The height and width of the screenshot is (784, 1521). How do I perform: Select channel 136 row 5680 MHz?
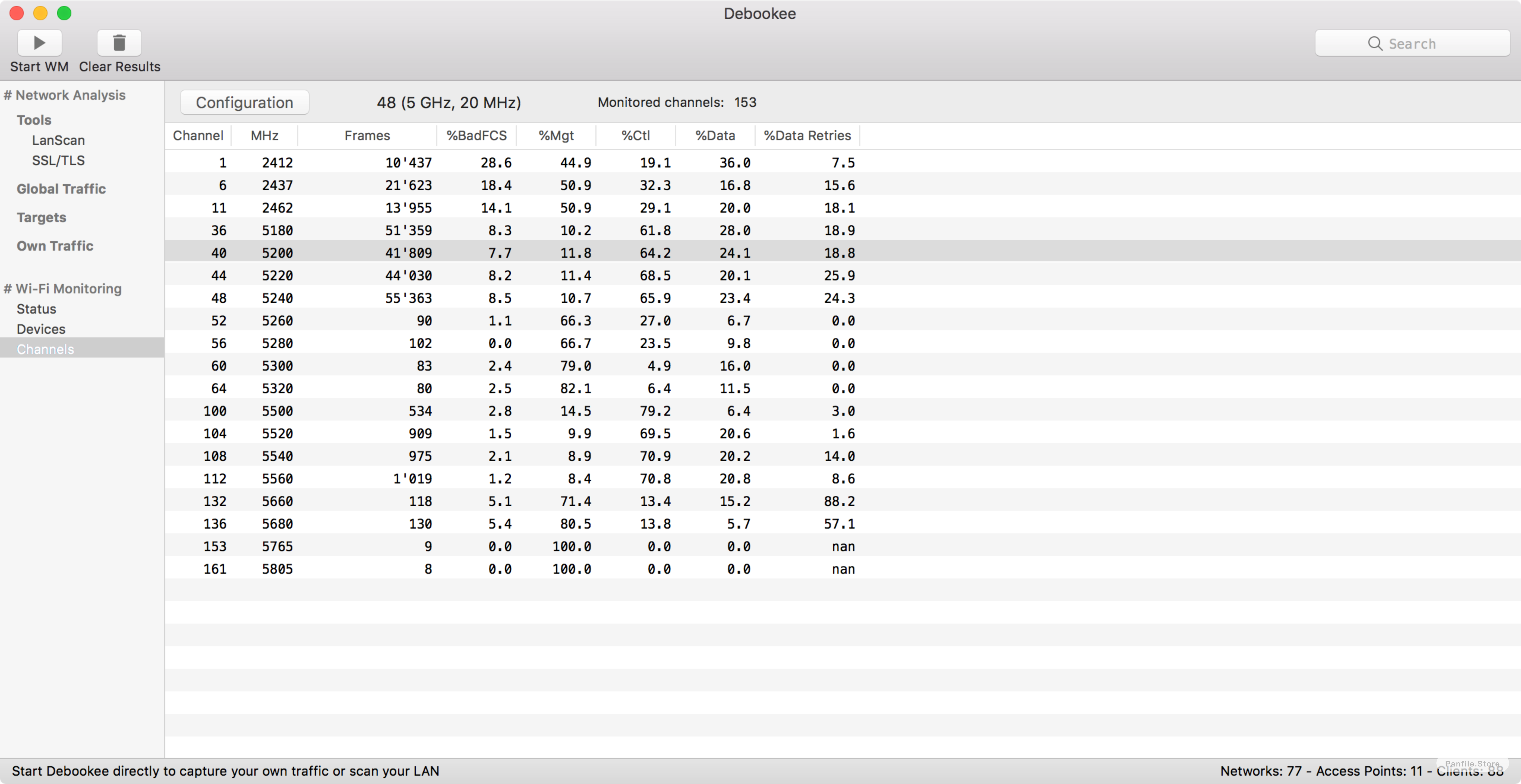point(842,523)
